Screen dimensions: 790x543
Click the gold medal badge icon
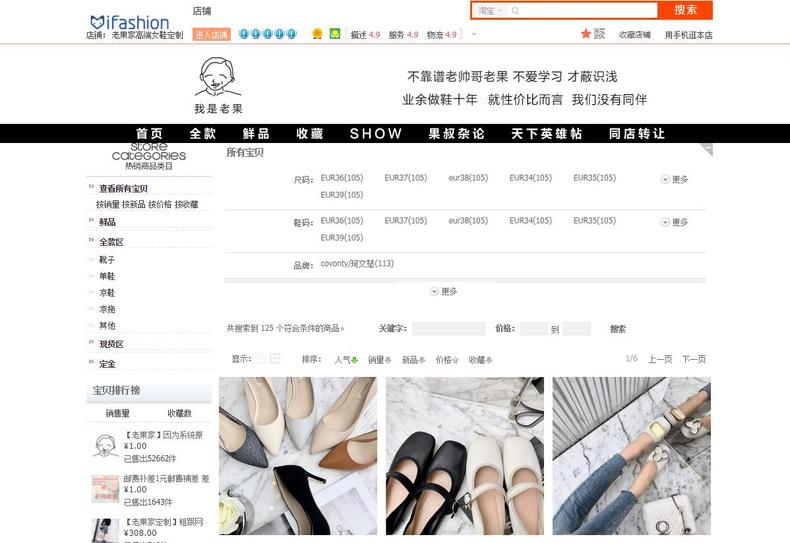(317, 34)
